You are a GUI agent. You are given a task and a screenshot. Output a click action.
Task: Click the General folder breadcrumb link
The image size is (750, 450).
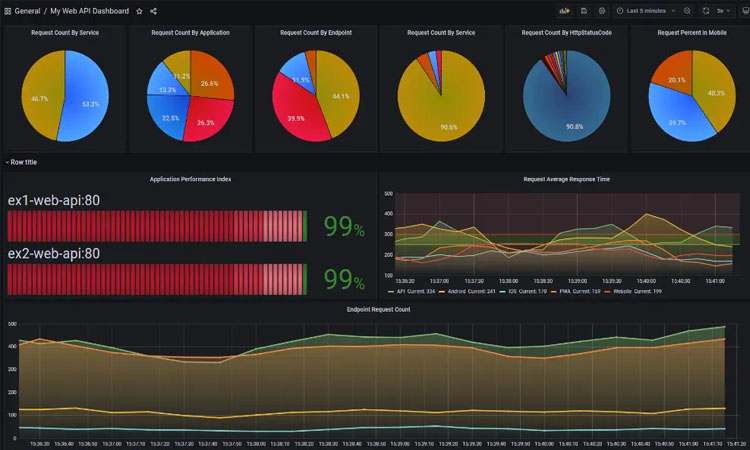click(x=27, y=11)
